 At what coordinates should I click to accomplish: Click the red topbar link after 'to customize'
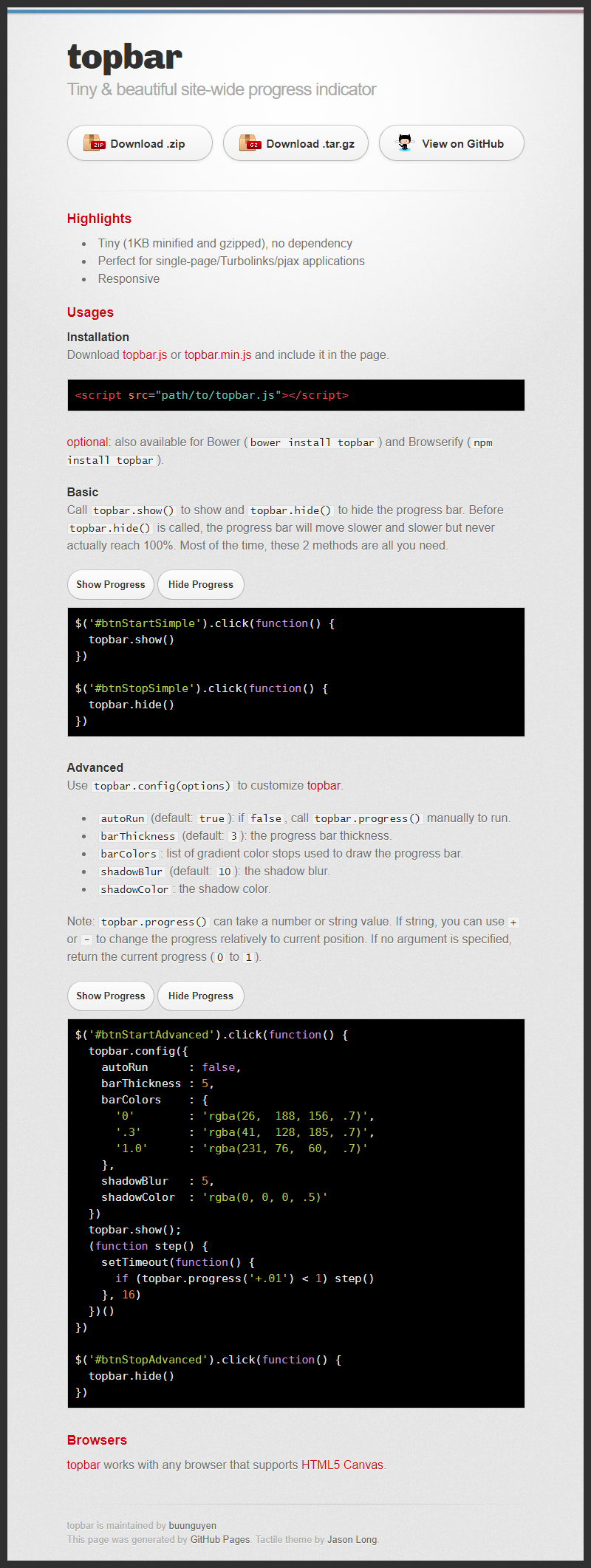click(324, 785)
